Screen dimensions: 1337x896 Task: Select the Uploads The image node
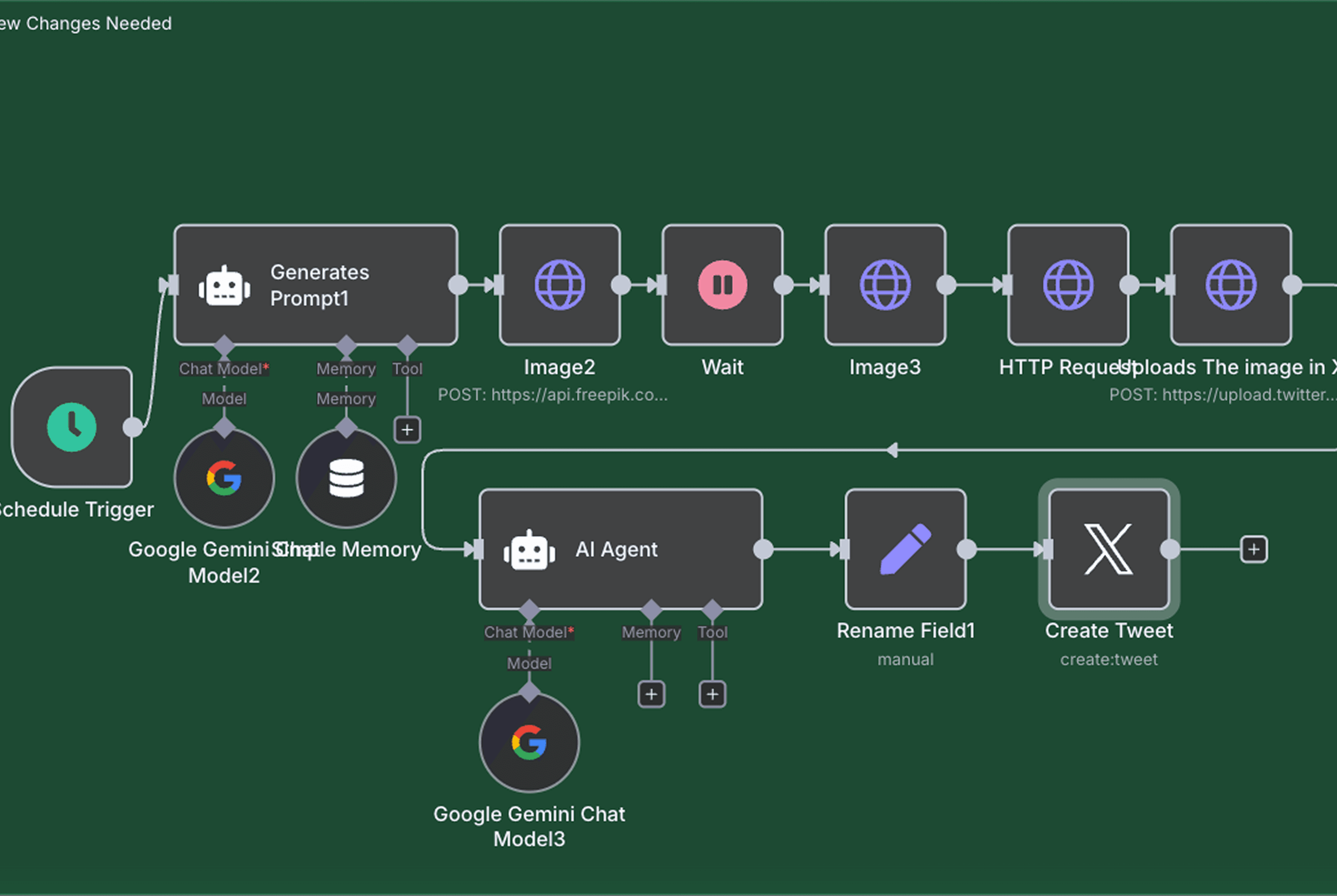pos(1231,284)
